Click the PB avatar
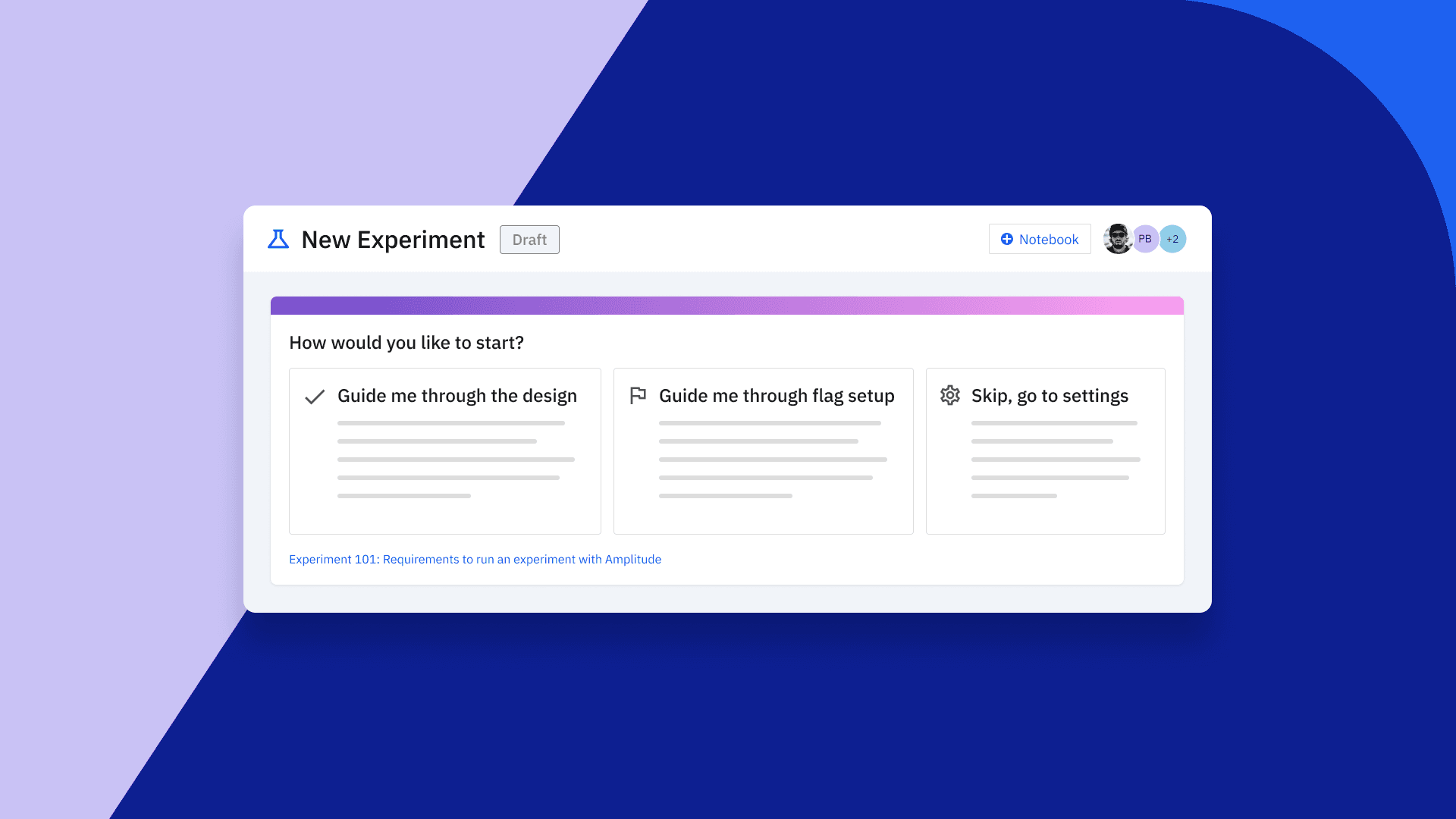Viewport: 1456px width, 819px height. click(x=1145, y=238)
